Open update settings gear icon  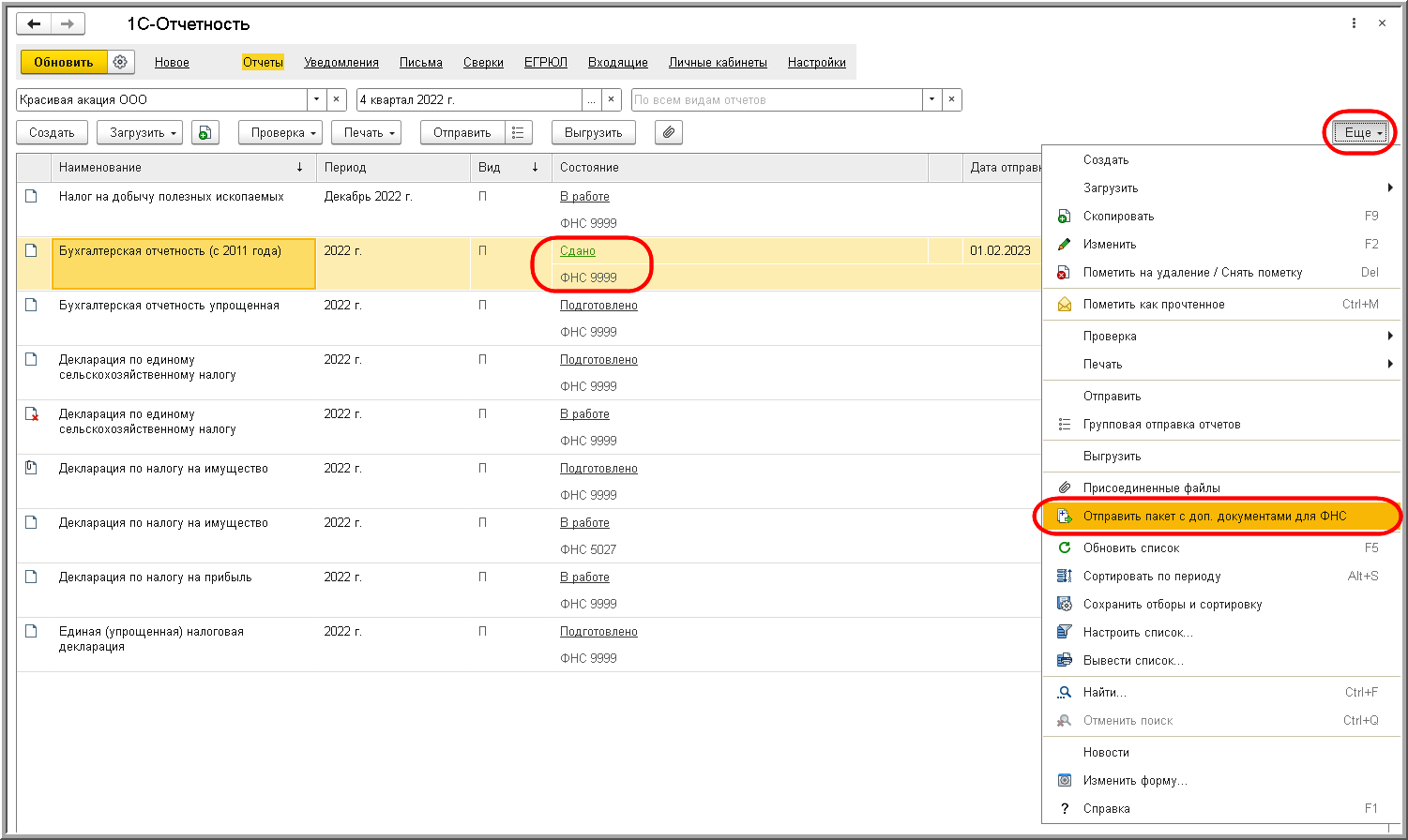point(120,62)
